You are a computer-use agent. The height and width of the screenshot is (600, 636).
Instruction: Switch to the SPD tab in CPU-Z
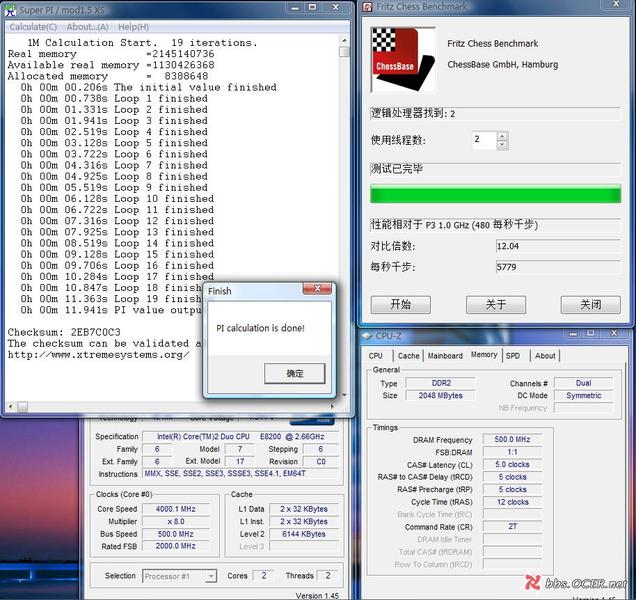click(513, 356)
